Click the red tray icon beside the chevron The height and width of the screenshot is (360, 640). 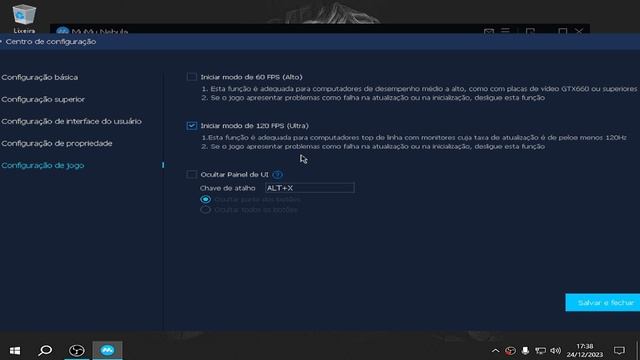tap(510, 351)
